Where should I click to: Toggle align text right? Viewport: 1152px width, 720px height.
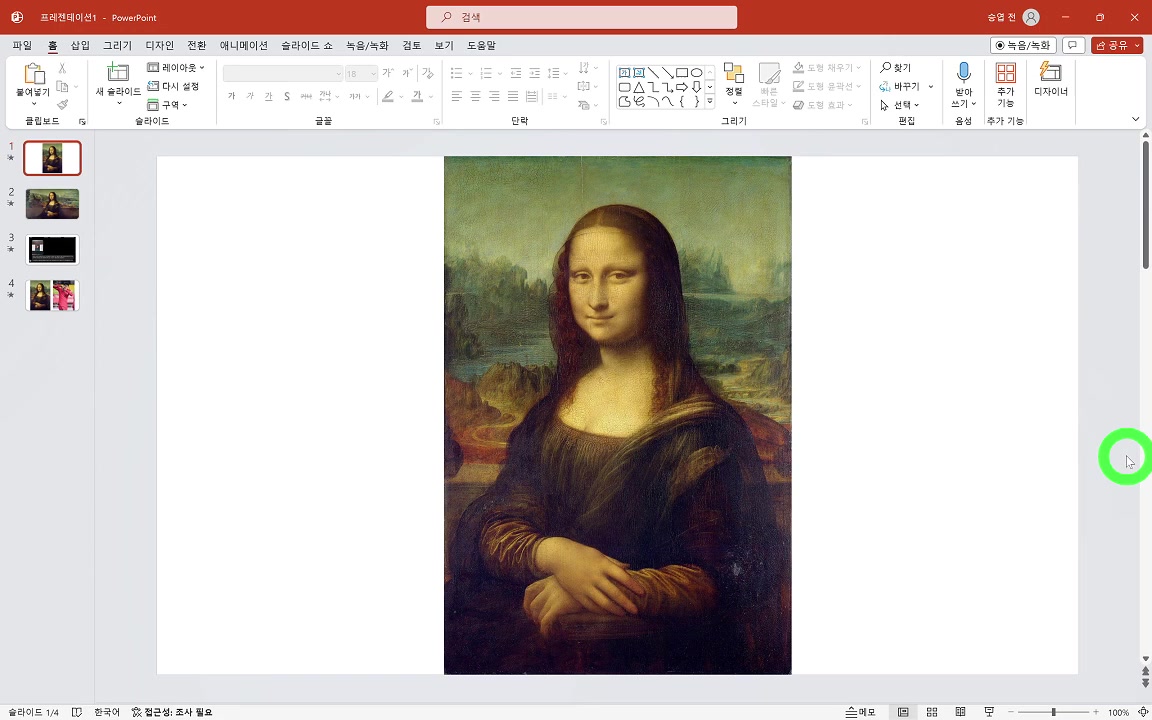tap(494, 96)
